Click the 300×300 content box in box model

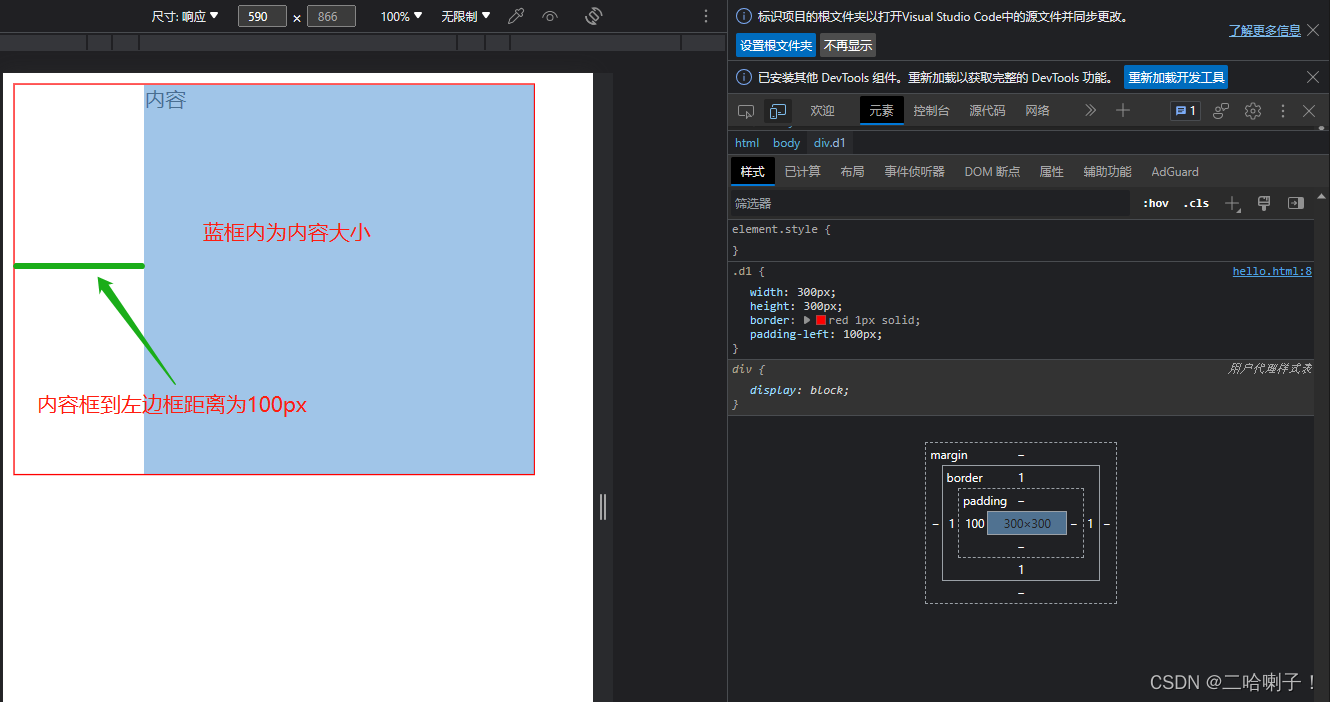coord(1027,523)
